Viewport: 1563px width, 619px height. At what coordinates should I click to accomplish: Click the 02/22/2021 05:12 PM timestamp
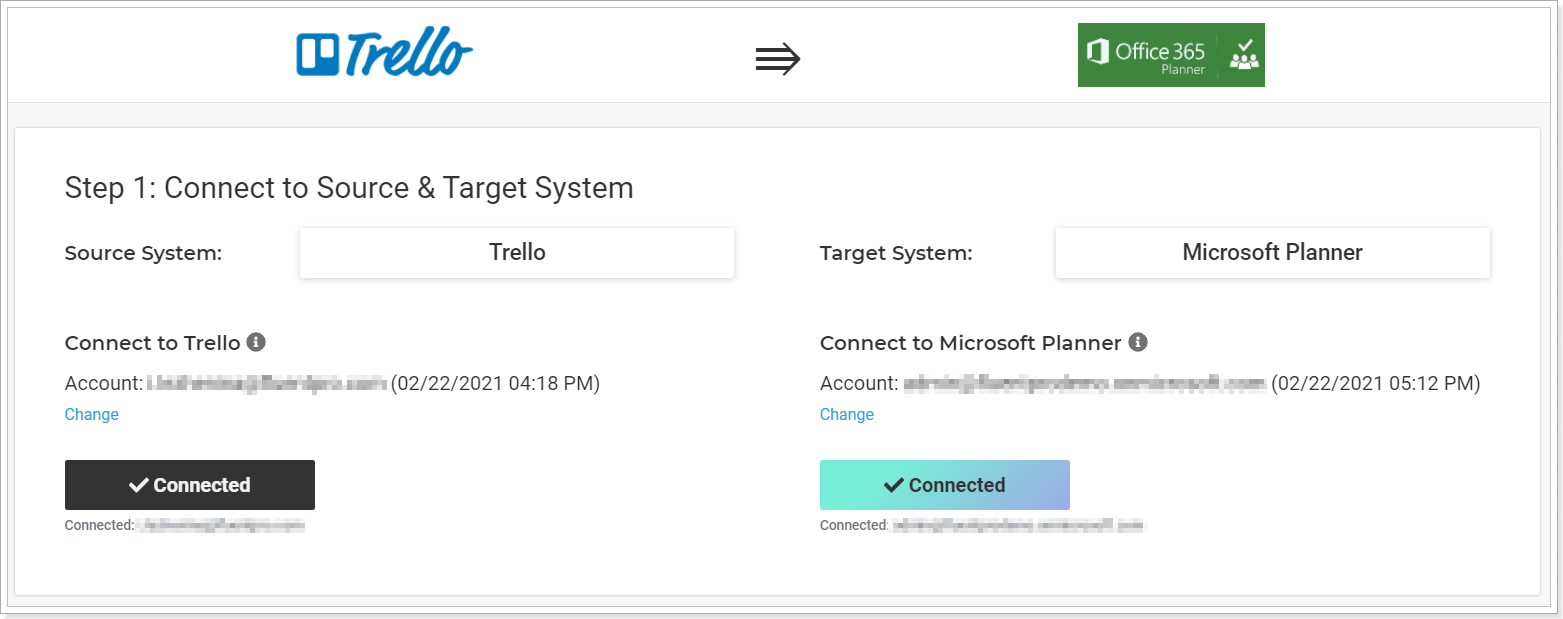pyautogui.click(x=1376, y=383)
